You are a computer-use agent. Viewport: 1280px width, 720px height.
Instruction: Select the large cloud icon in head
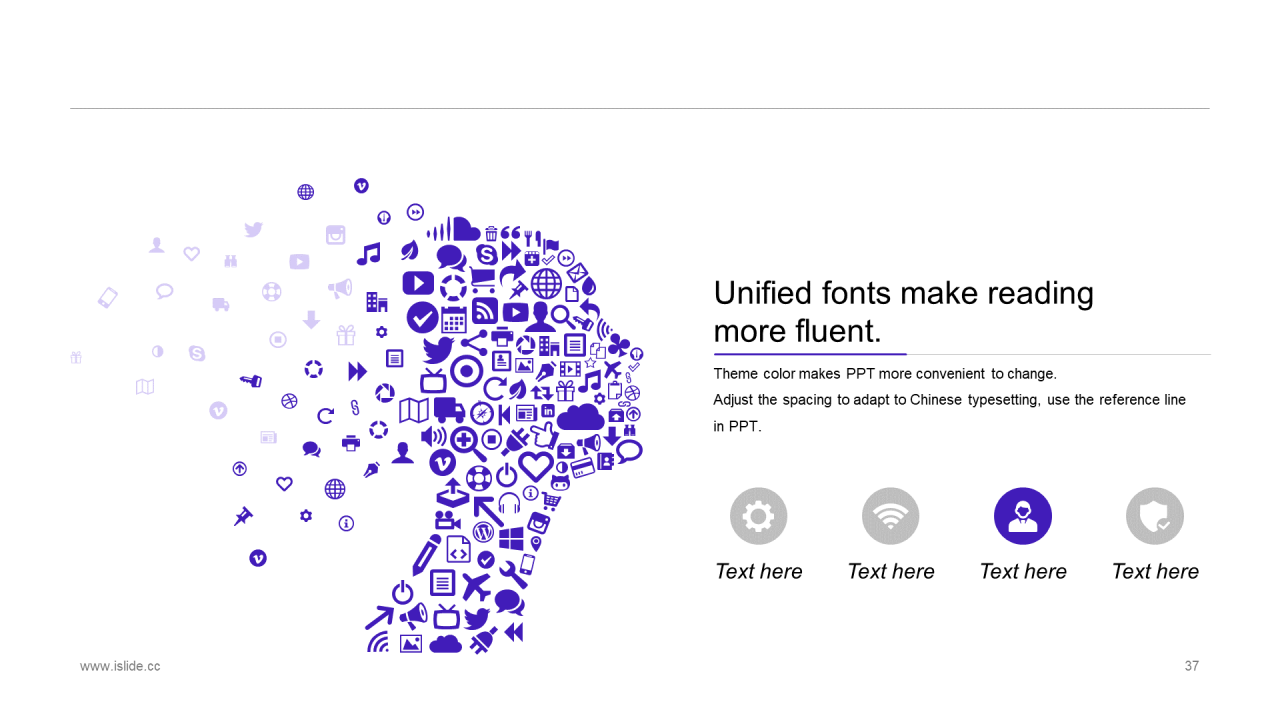tap(581, 417)
